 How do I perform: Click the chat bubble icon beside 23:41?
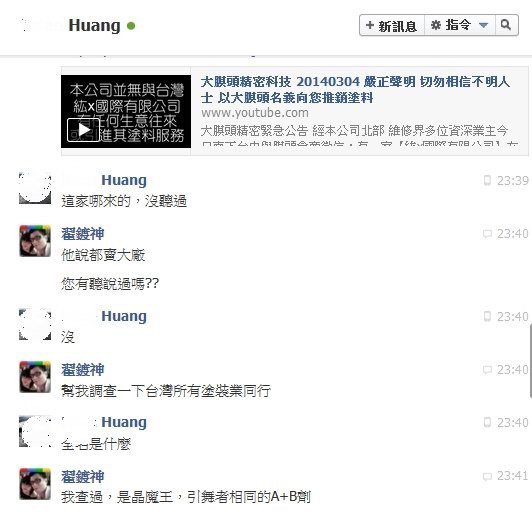(487, 476)
